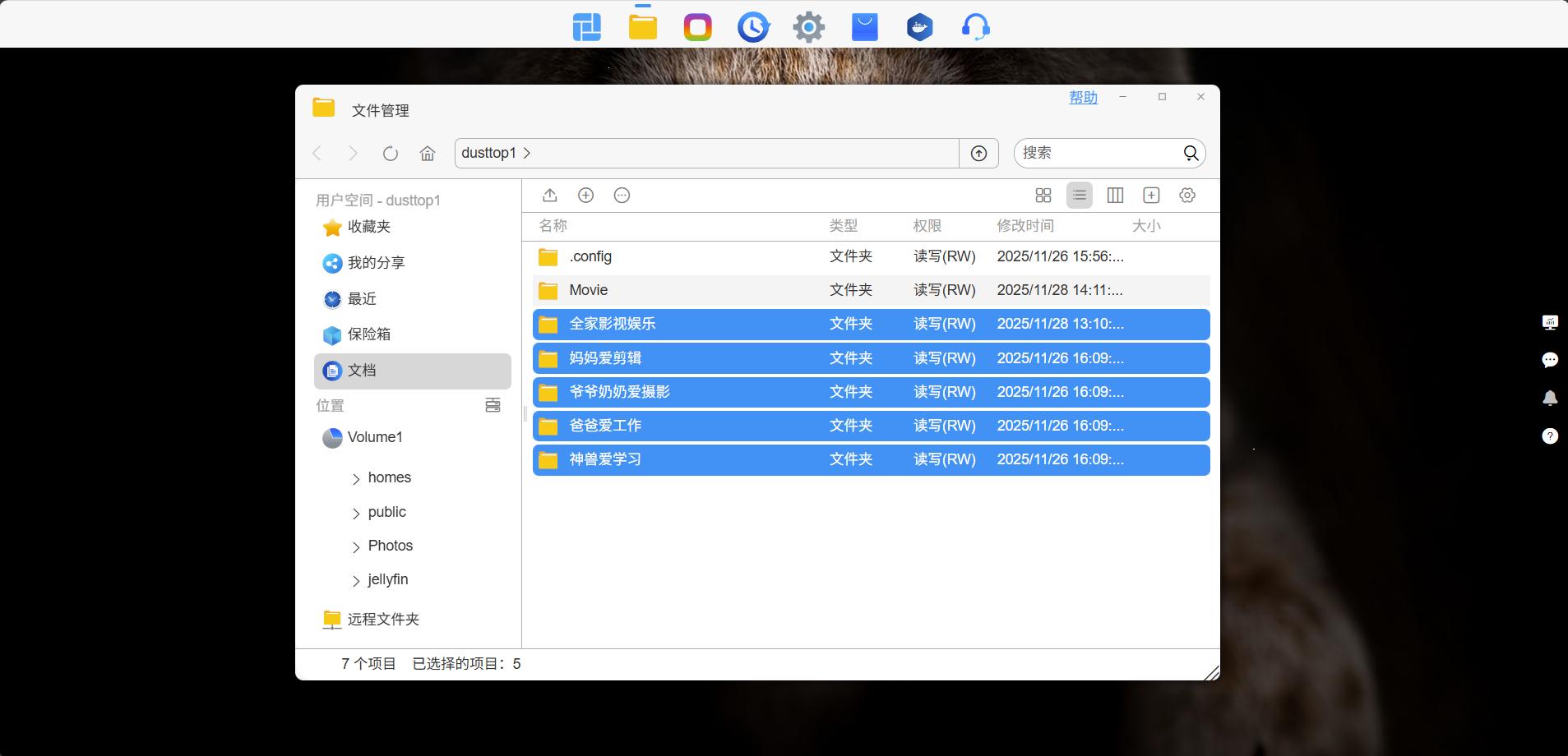
Task: Launch the colorful square app in dock
Action: pyautogui.click(x=698, y=27)
